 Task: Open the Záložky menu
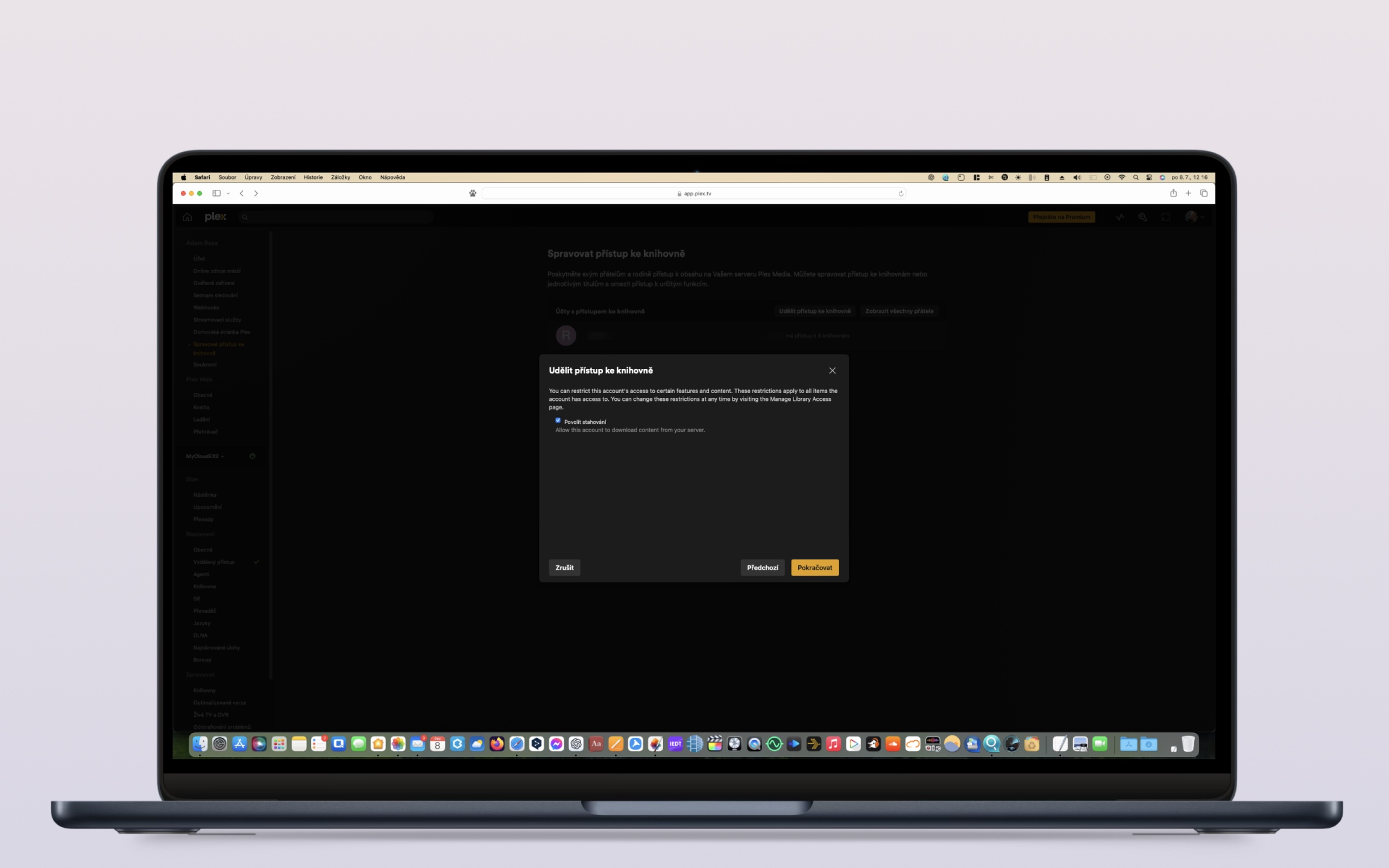[x=340, y=177]
